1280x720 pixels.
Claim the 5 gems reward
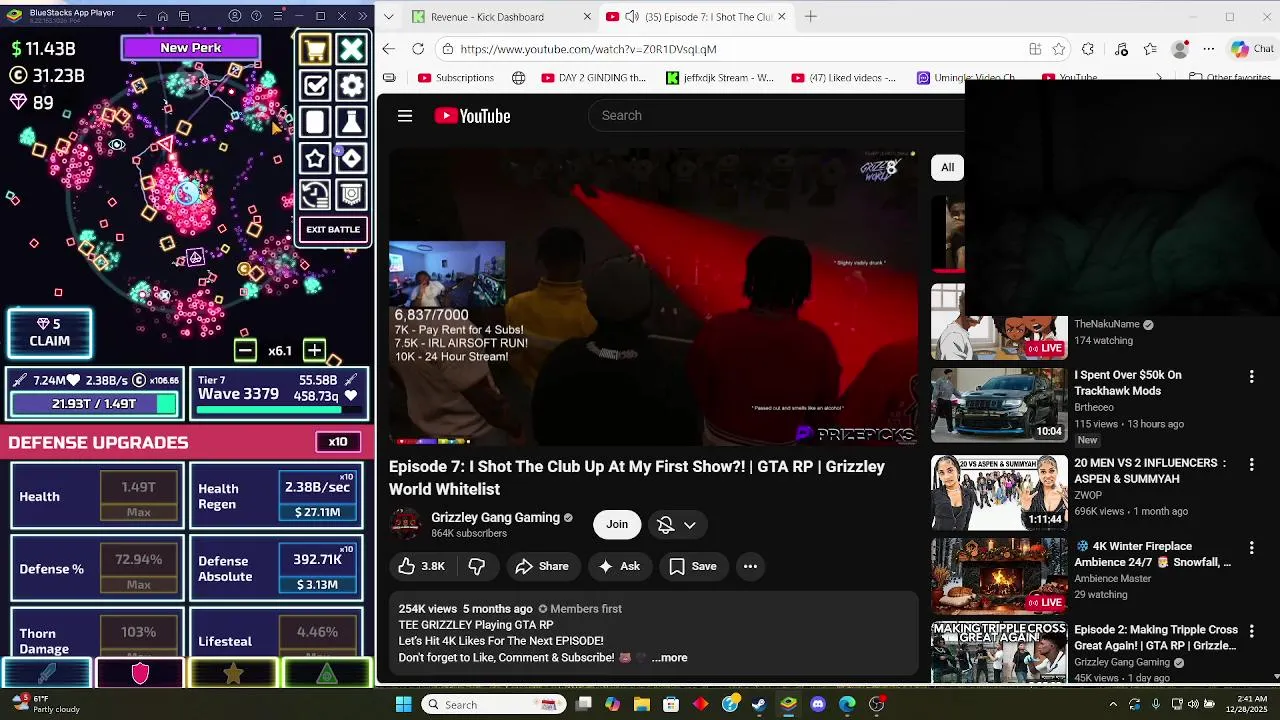49,333
